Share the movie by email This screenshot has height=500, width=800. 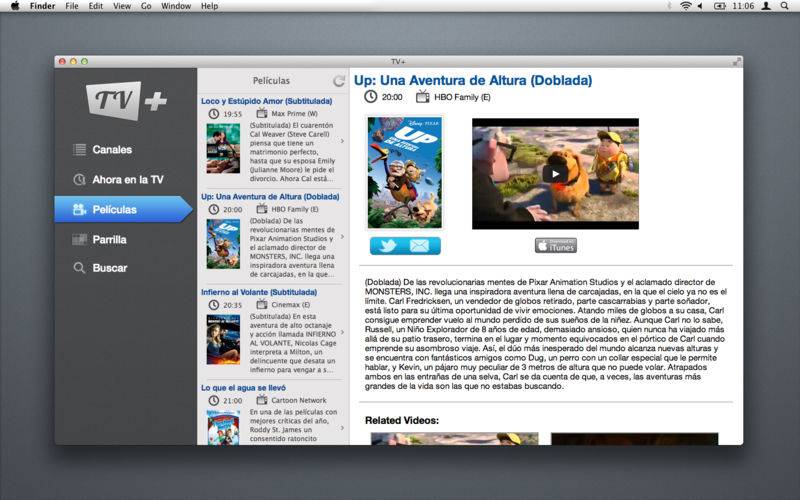[420, 246]
